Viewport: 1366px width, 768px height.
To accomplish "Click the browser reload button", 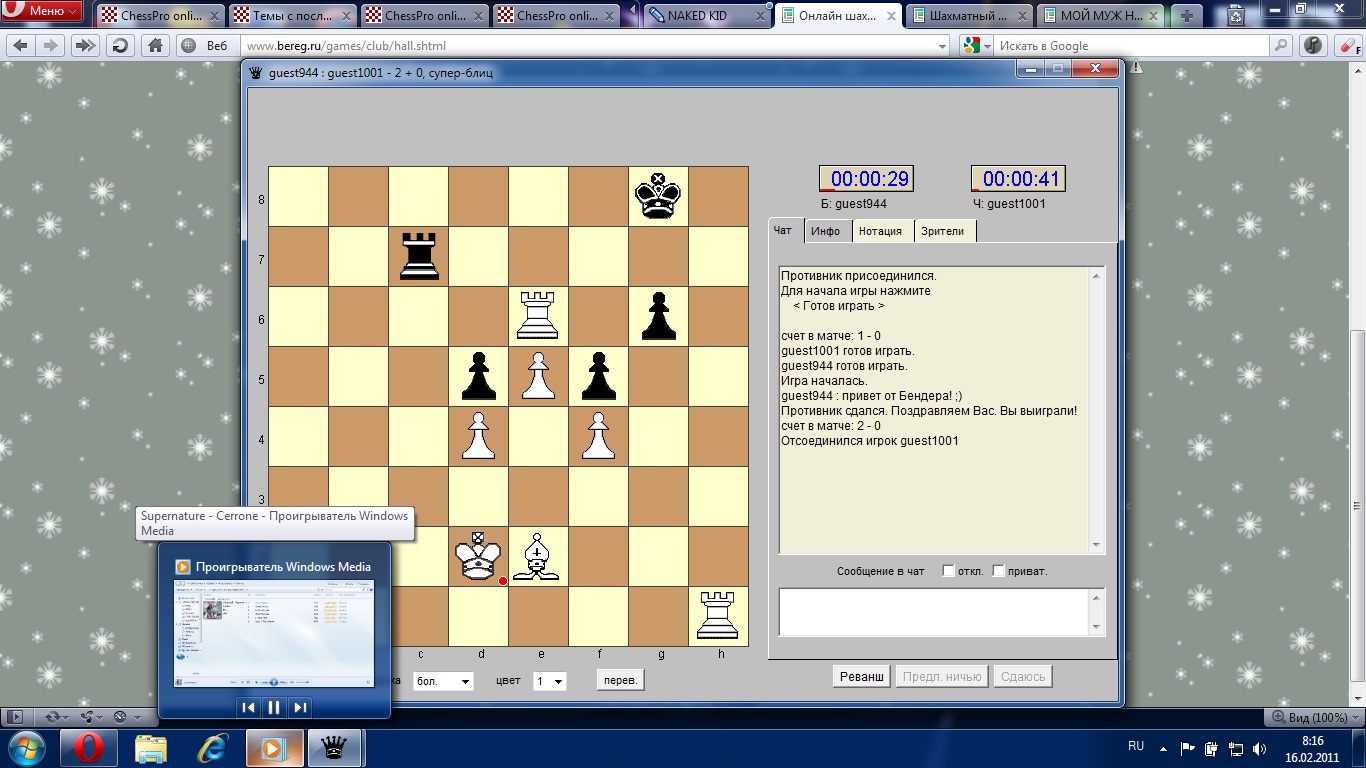I will (x=120, y=46).
